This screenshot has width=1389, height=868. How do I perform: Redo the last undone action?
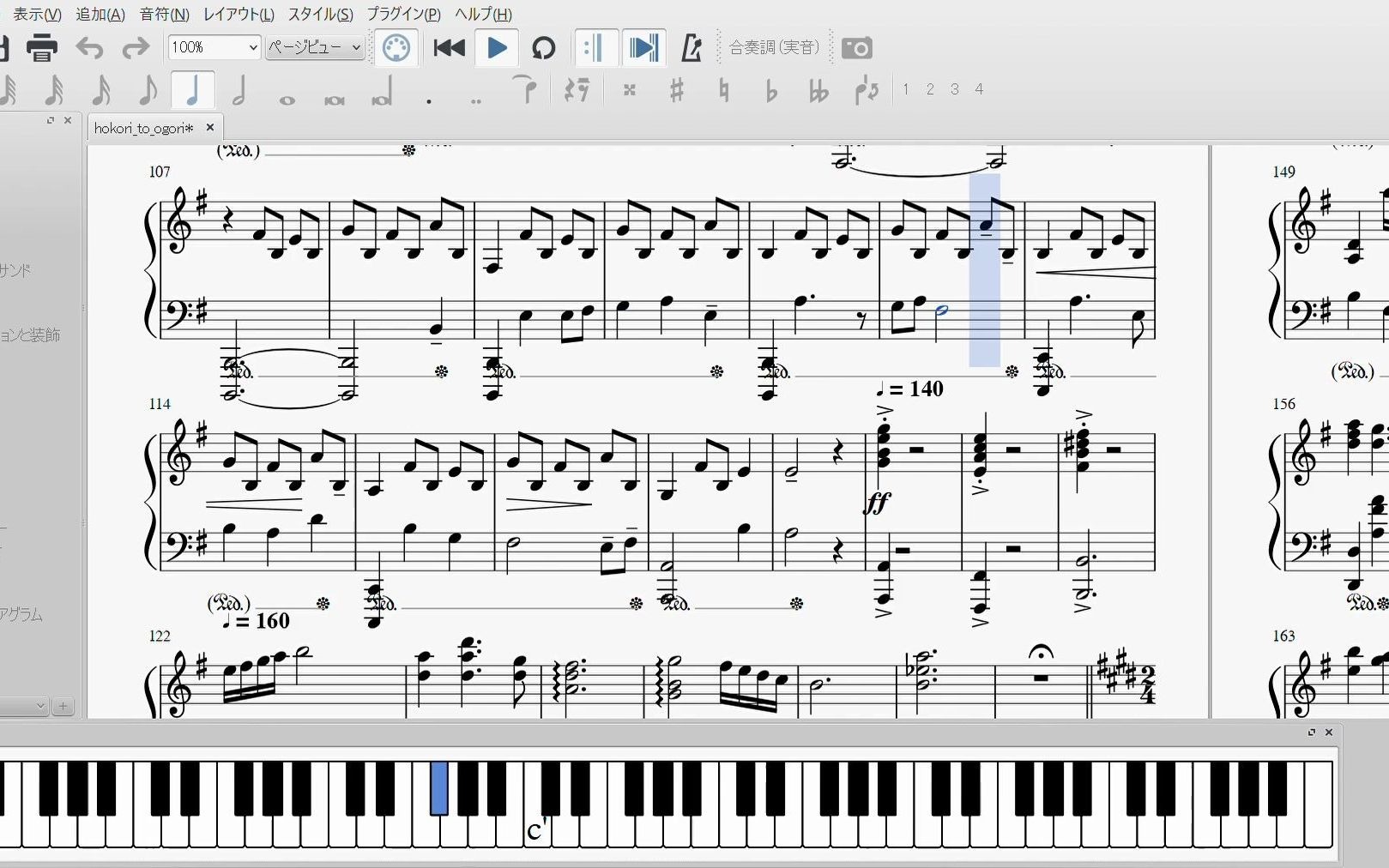[135, 48]
